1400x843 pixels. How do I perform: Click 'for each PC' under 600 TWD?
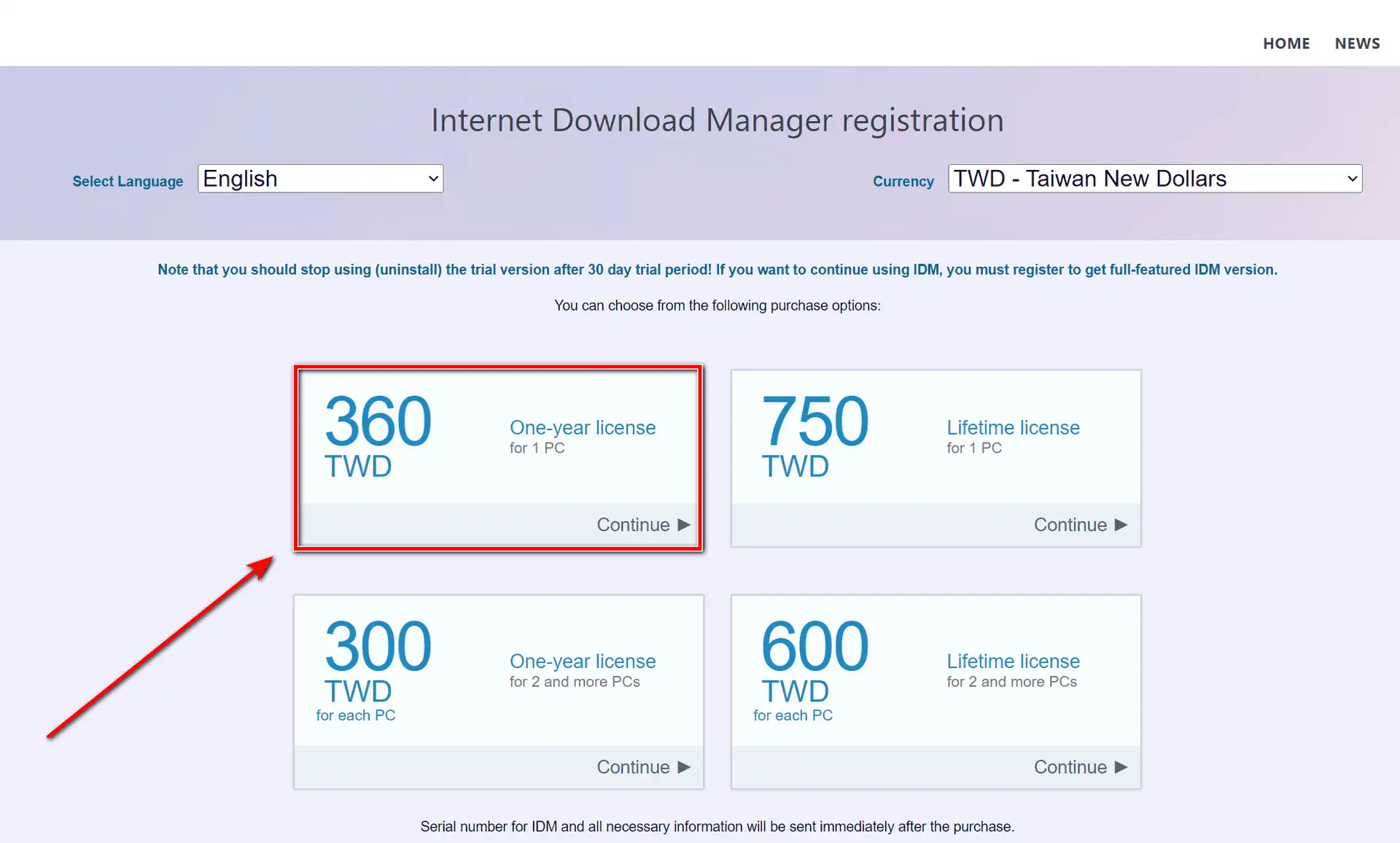[793, 715]
